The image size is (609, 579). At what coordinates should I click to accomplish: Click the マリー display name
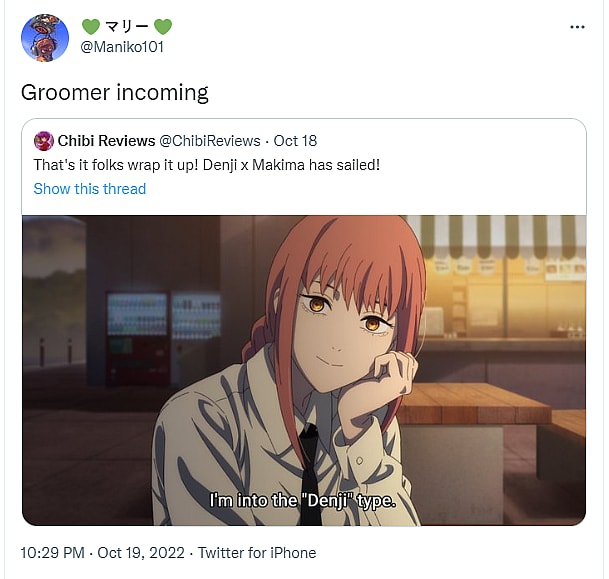point(127,27)
